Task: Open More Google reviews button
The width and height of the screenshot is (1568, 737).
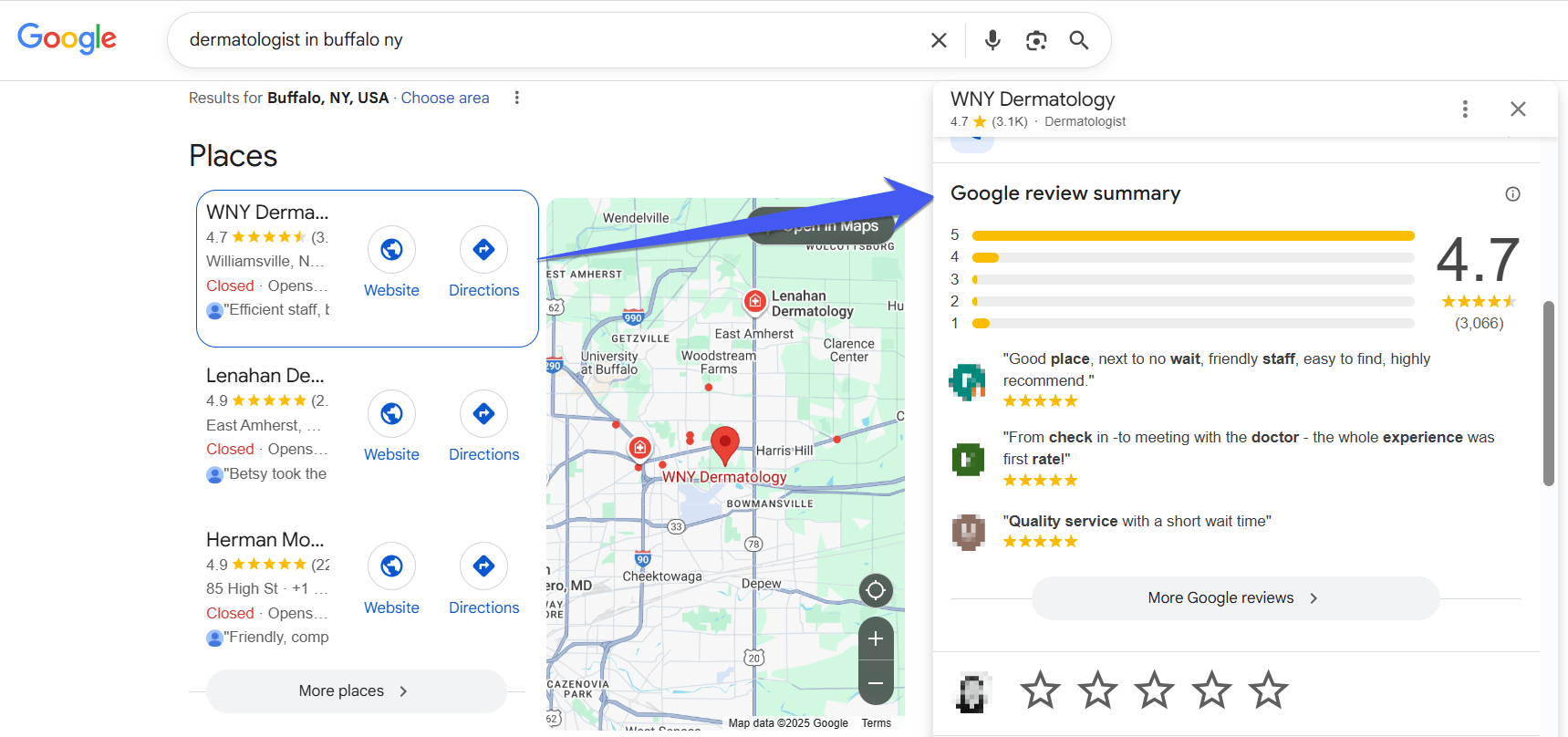Action: tap(1235, 598)
